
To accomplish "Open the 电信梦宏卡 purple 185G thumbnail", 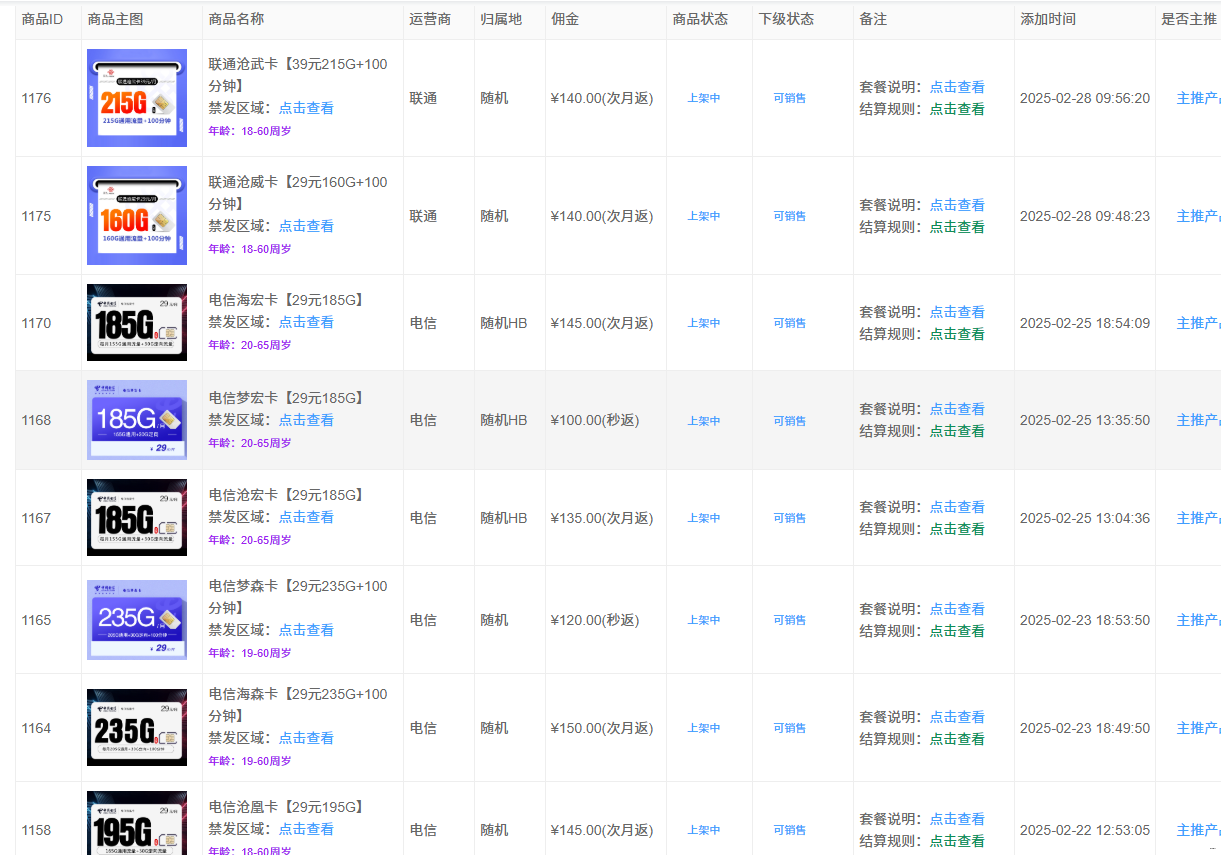I will [x=137, y=420].
